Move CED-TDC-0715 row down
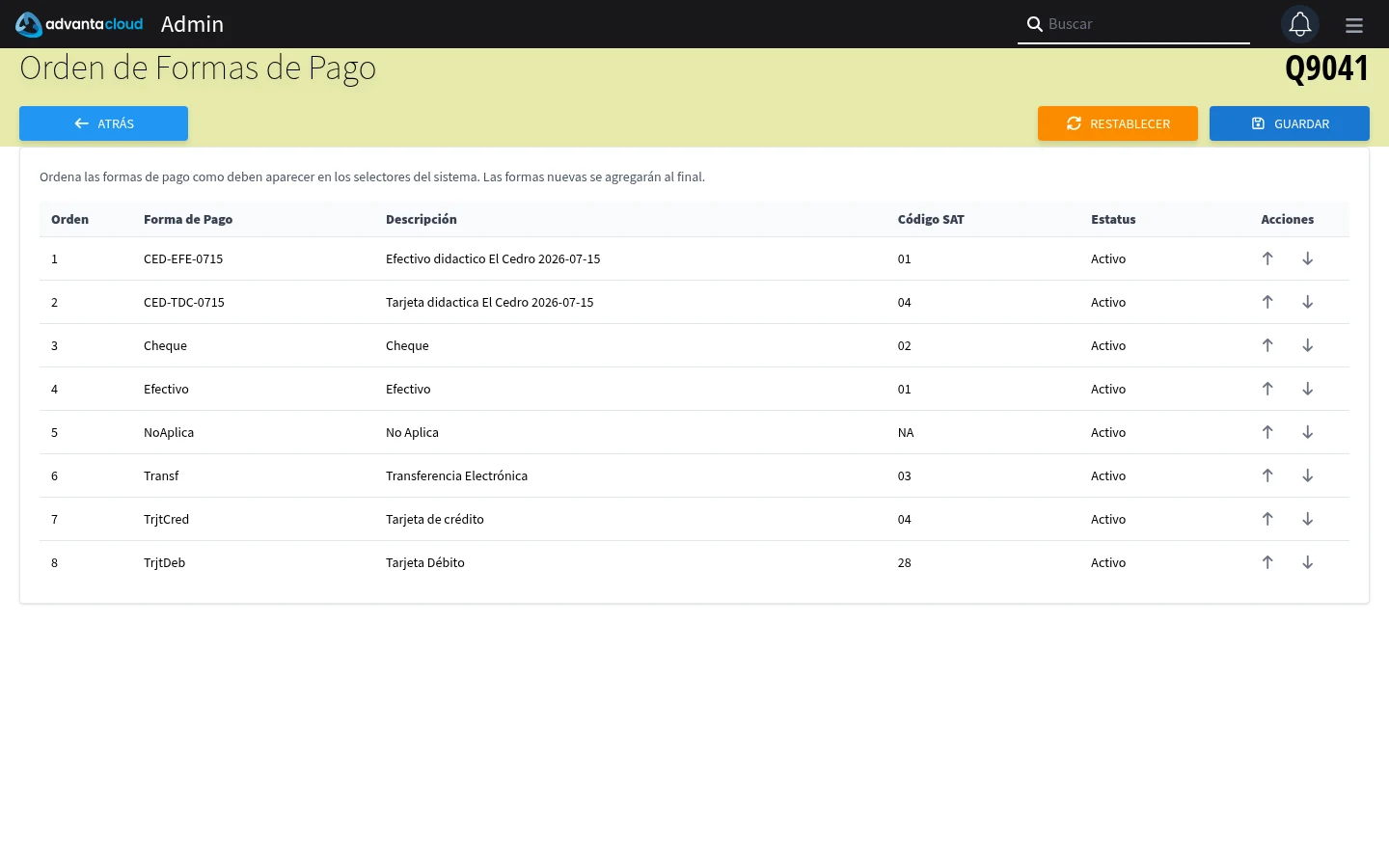Image resolution: width=1389 pixels, height=868 pixels. (1308, 302)
